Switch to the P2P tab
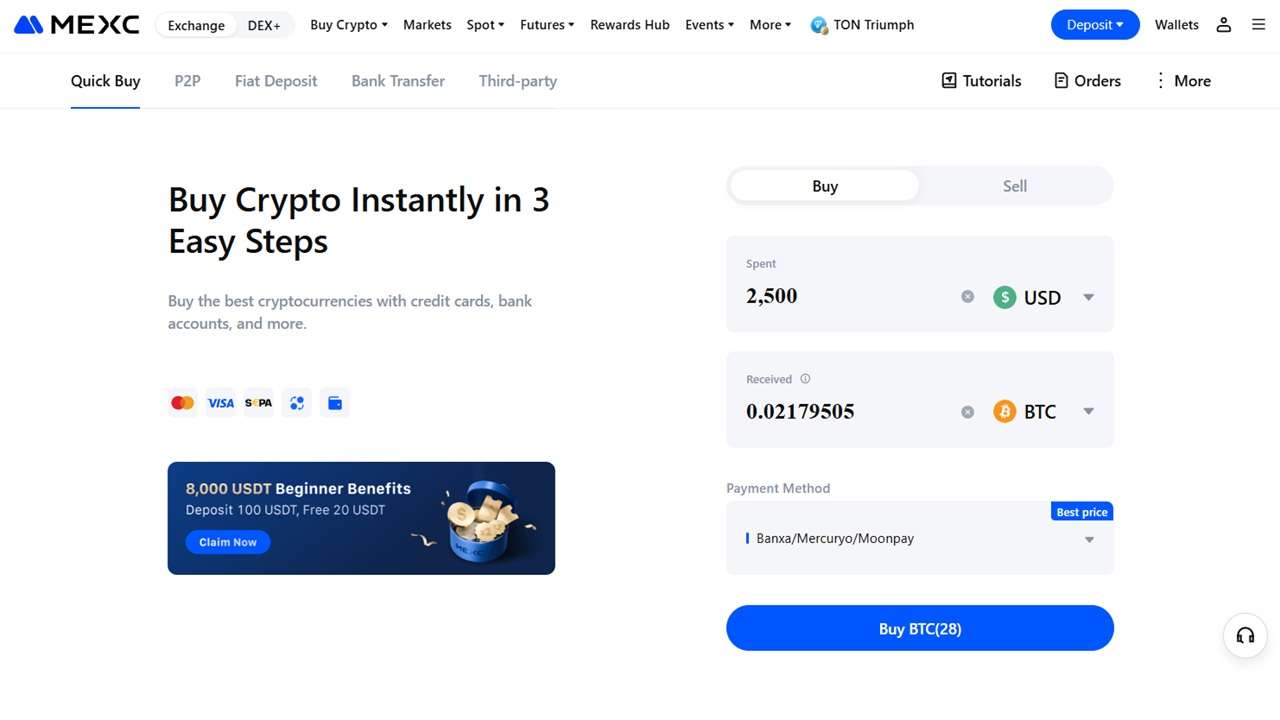This screenshot has width=1280, height=720. 187,81
